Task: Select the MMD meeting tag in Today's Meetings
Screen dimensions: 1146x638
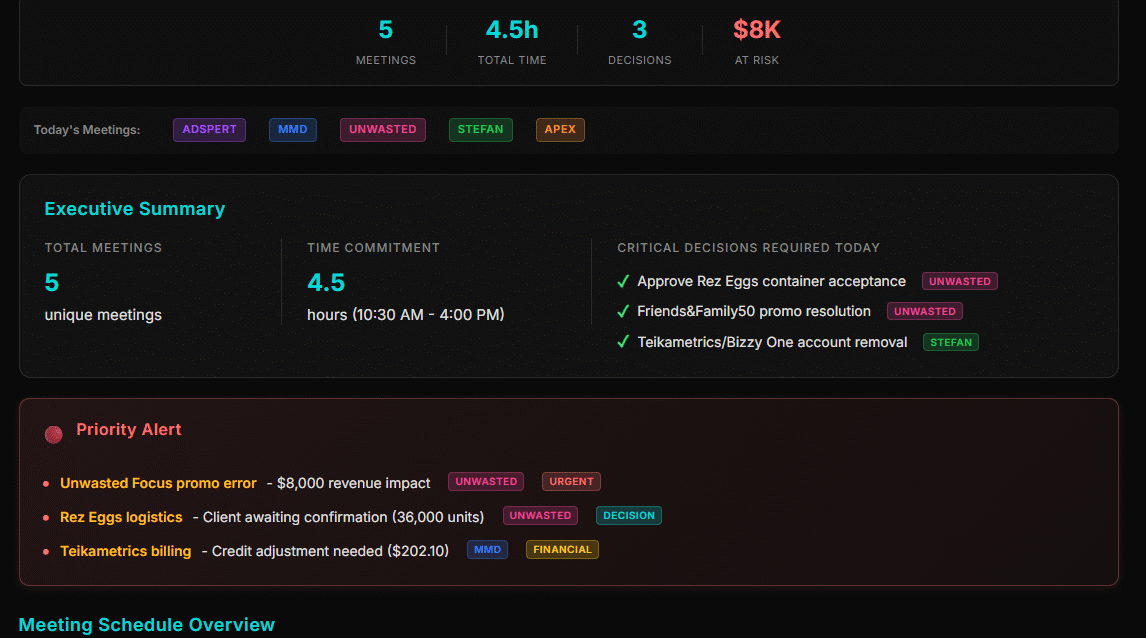Action: click(x=292, y=130)
